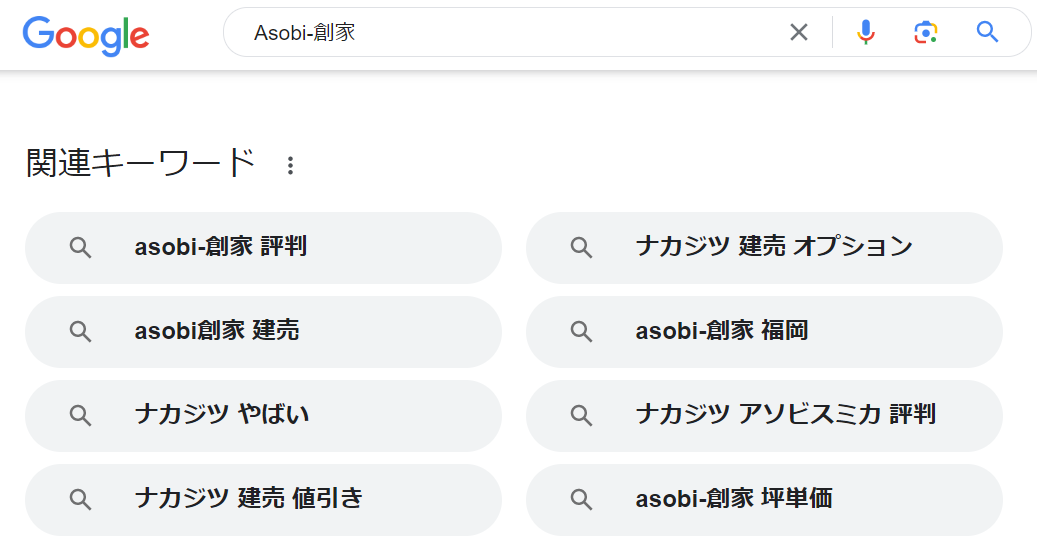Click the blue magnifier search button
1037x547 pixels.
pos(988,33)
